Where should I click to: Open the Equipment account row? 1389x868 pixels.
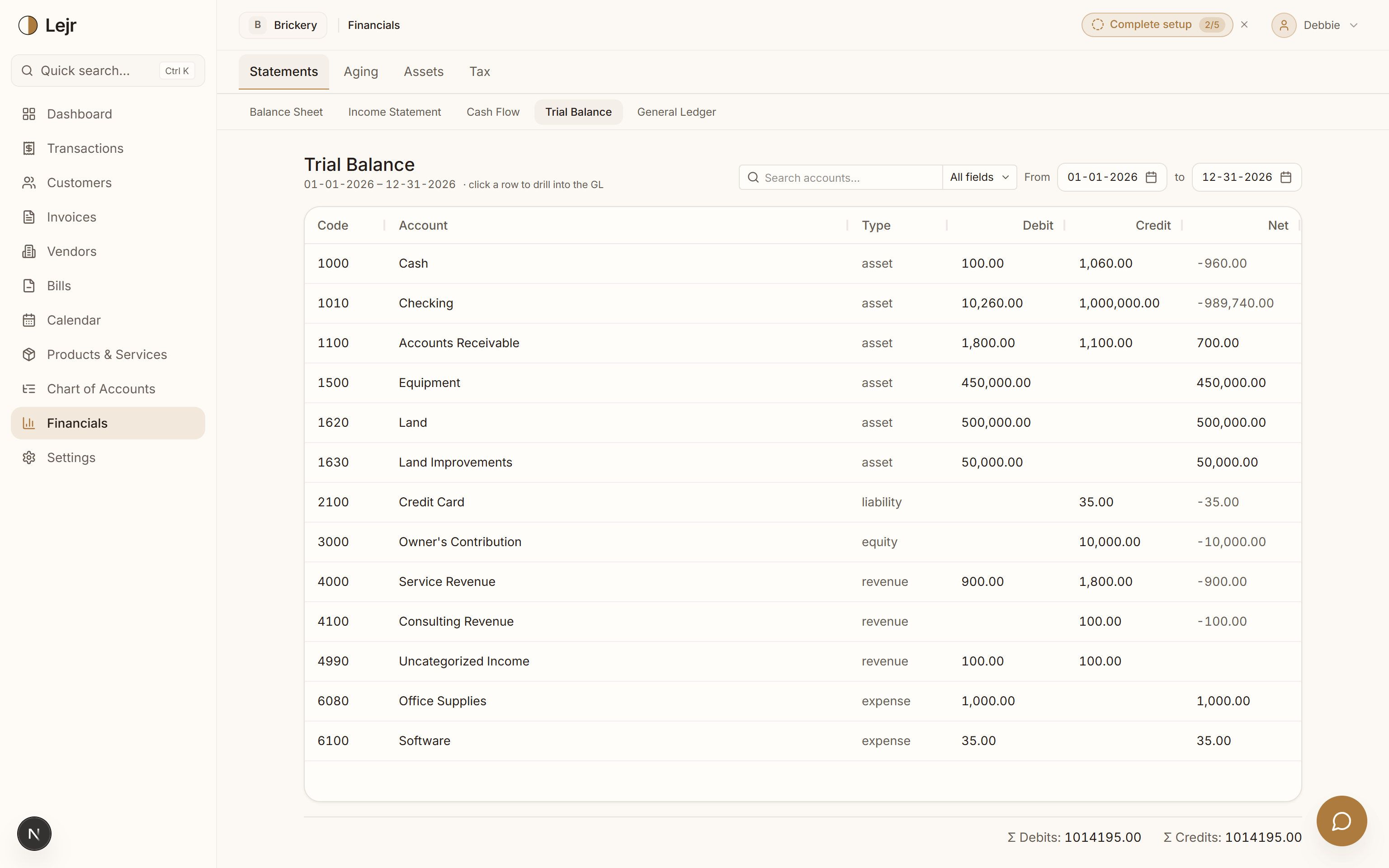(803, 383)
